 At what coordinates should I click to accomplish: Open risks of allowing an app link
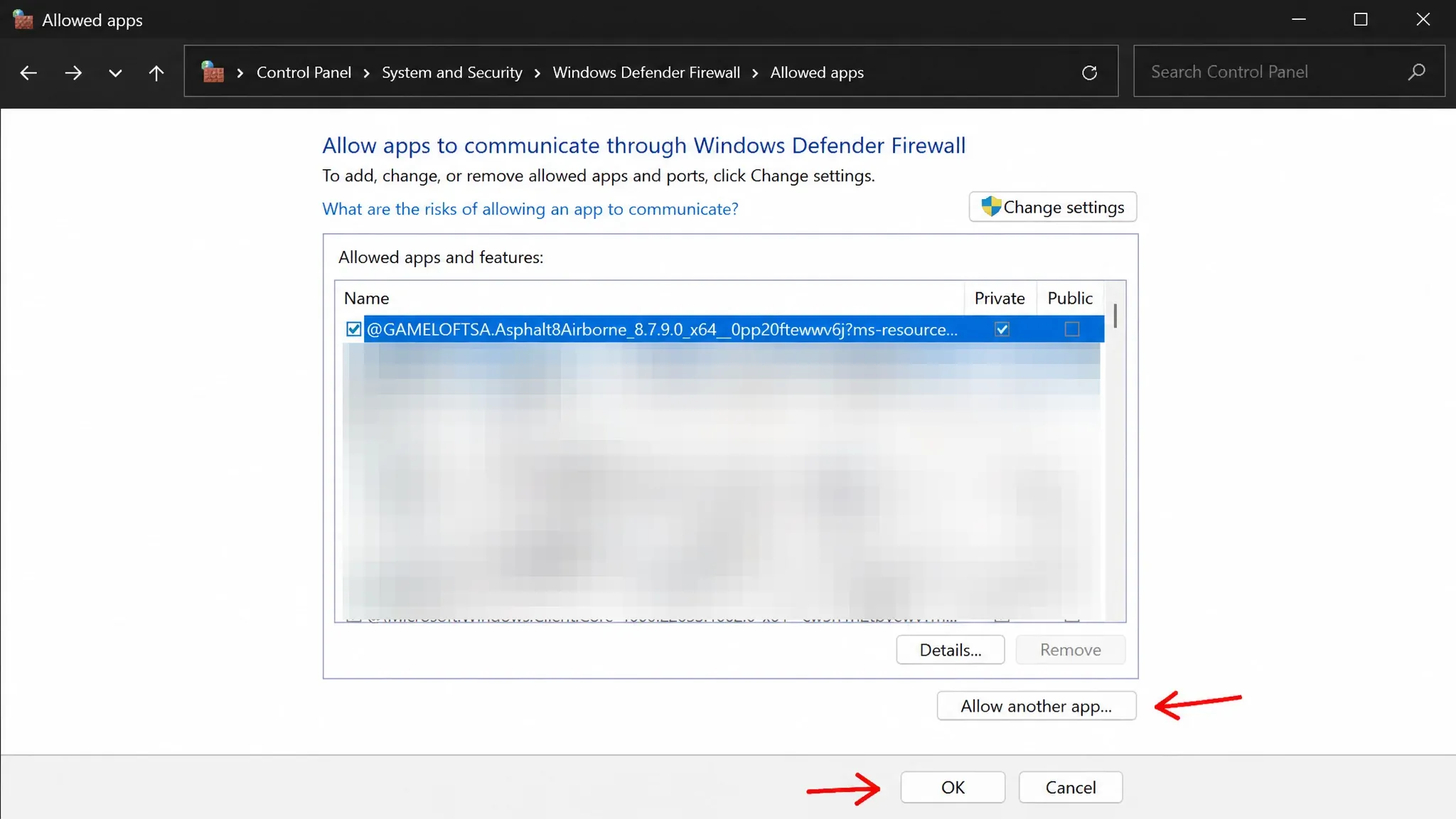click(x=530, y=209)
